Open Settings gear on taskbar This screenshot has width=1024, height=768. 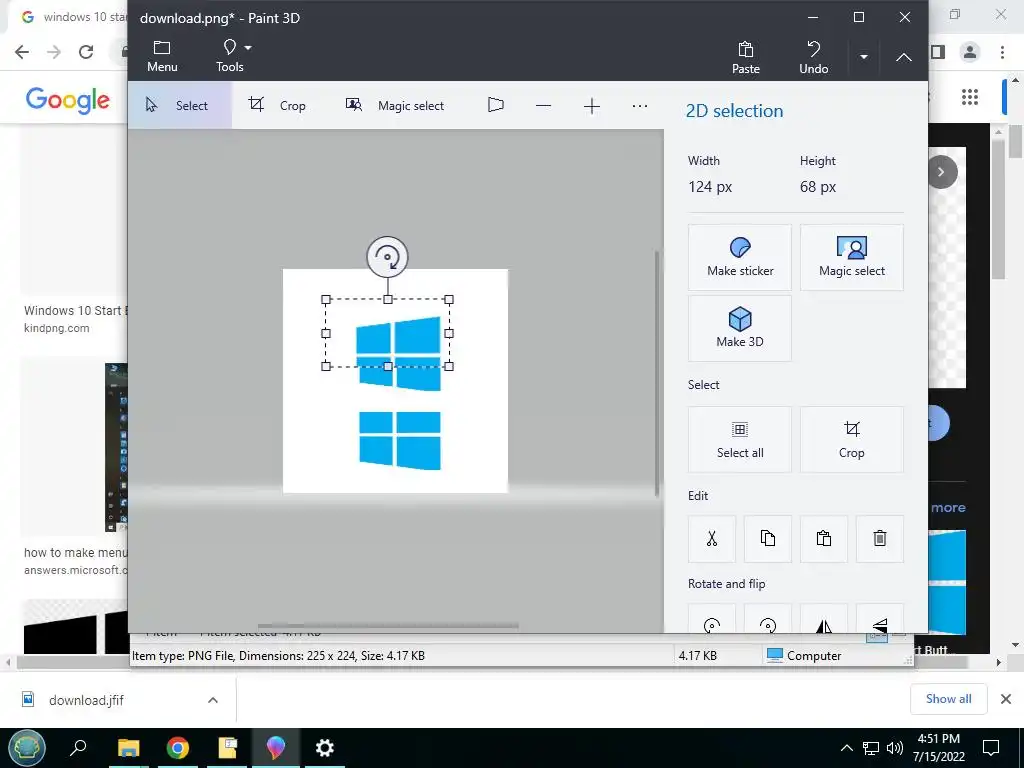[325, 748]
